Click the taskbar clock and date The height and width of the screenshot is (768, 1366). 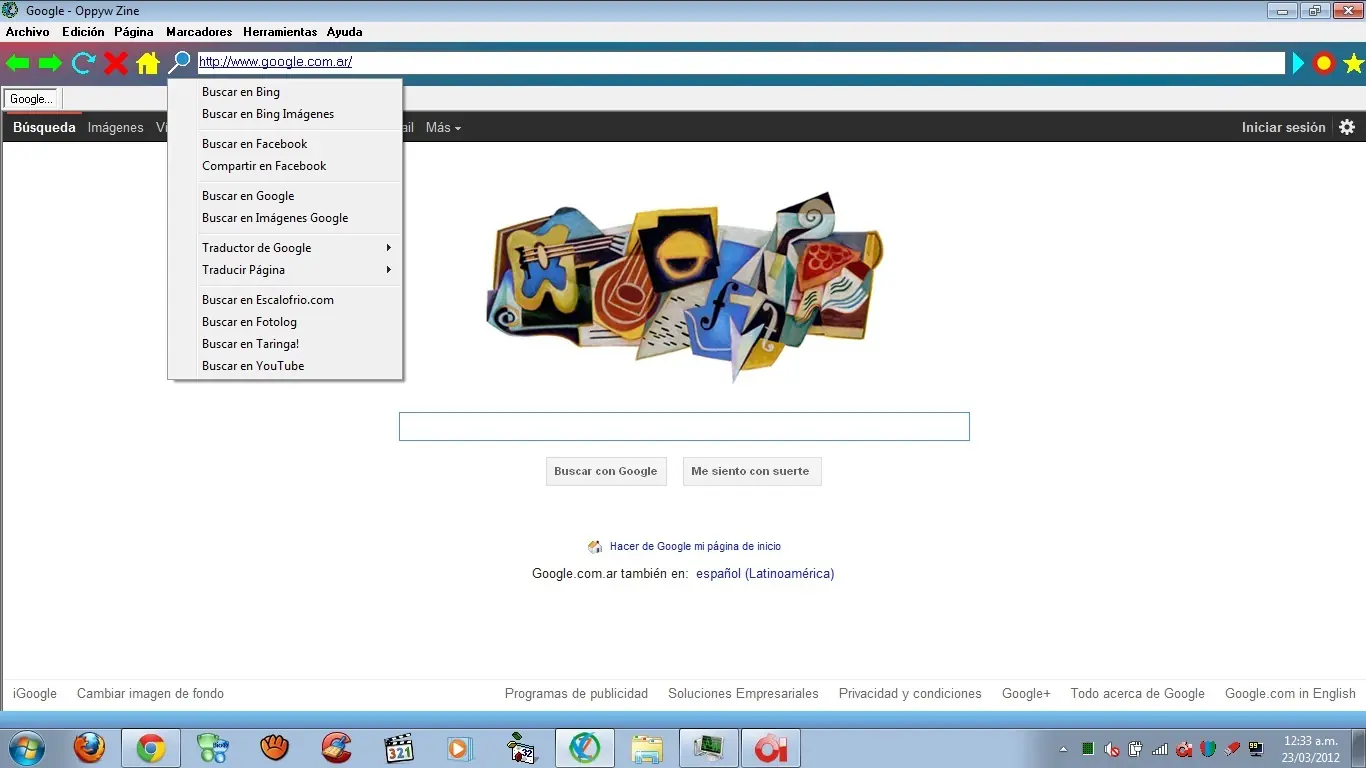pos(1310,749)
